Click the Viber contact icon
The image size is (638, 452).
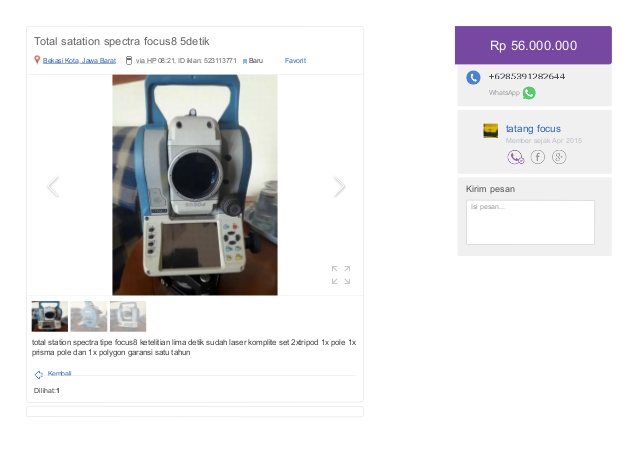click(515, 157)
